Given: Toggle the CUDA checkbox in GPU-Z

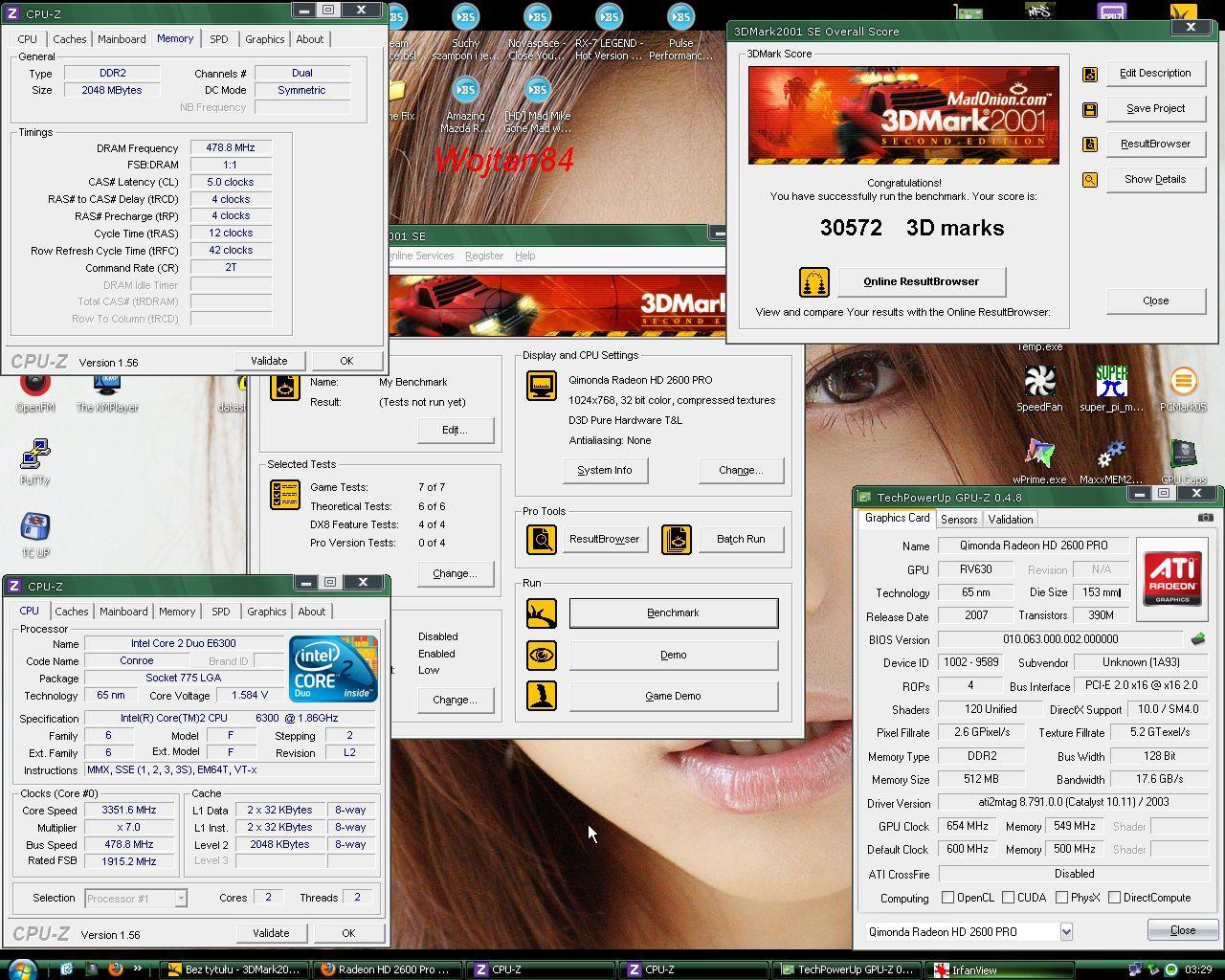Looking at the screenshot, I should 1008,898.
